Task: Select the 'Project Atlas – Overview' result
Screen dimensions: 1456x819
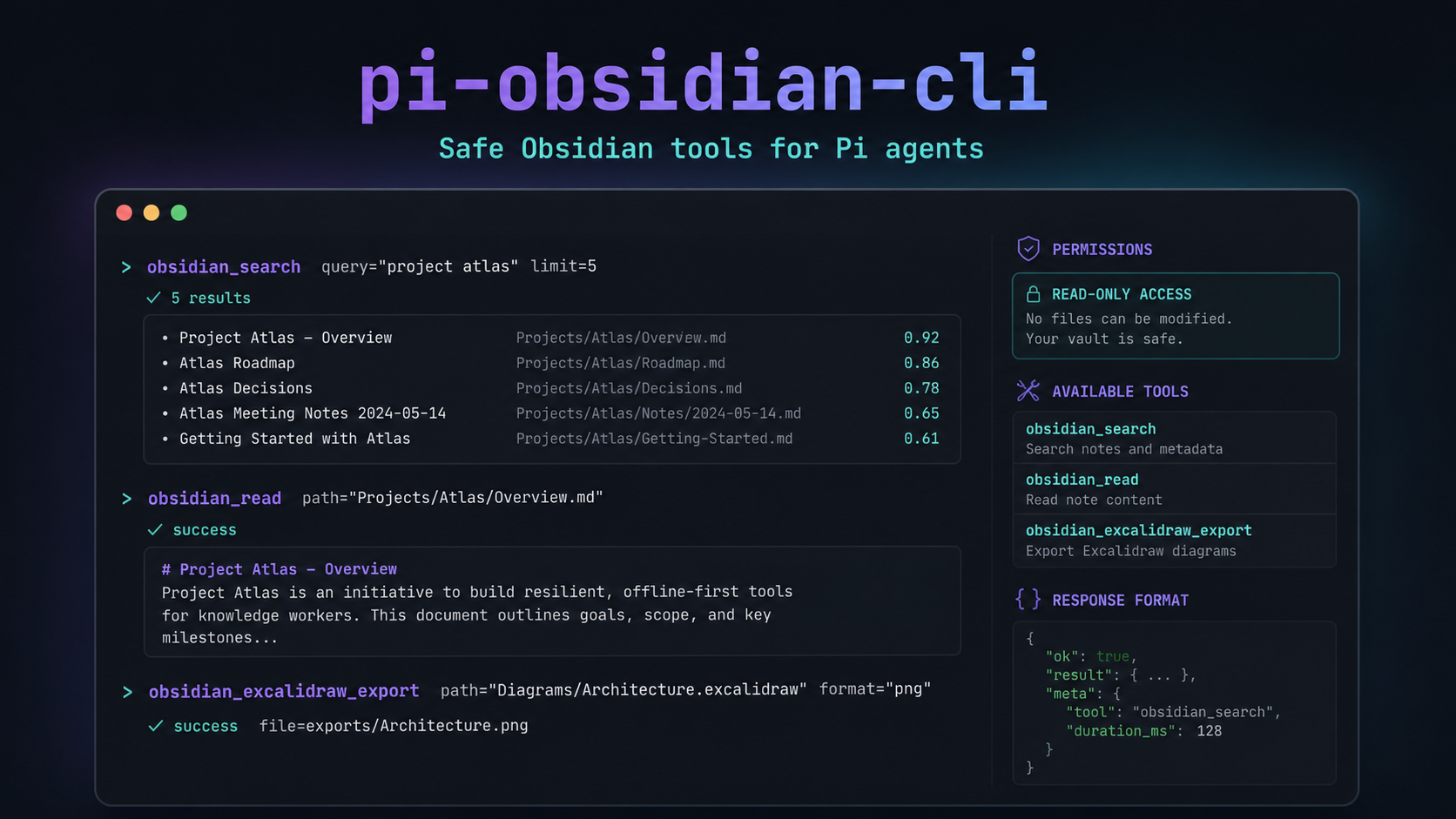Action: pyautogui.click(x=286, y=338)
